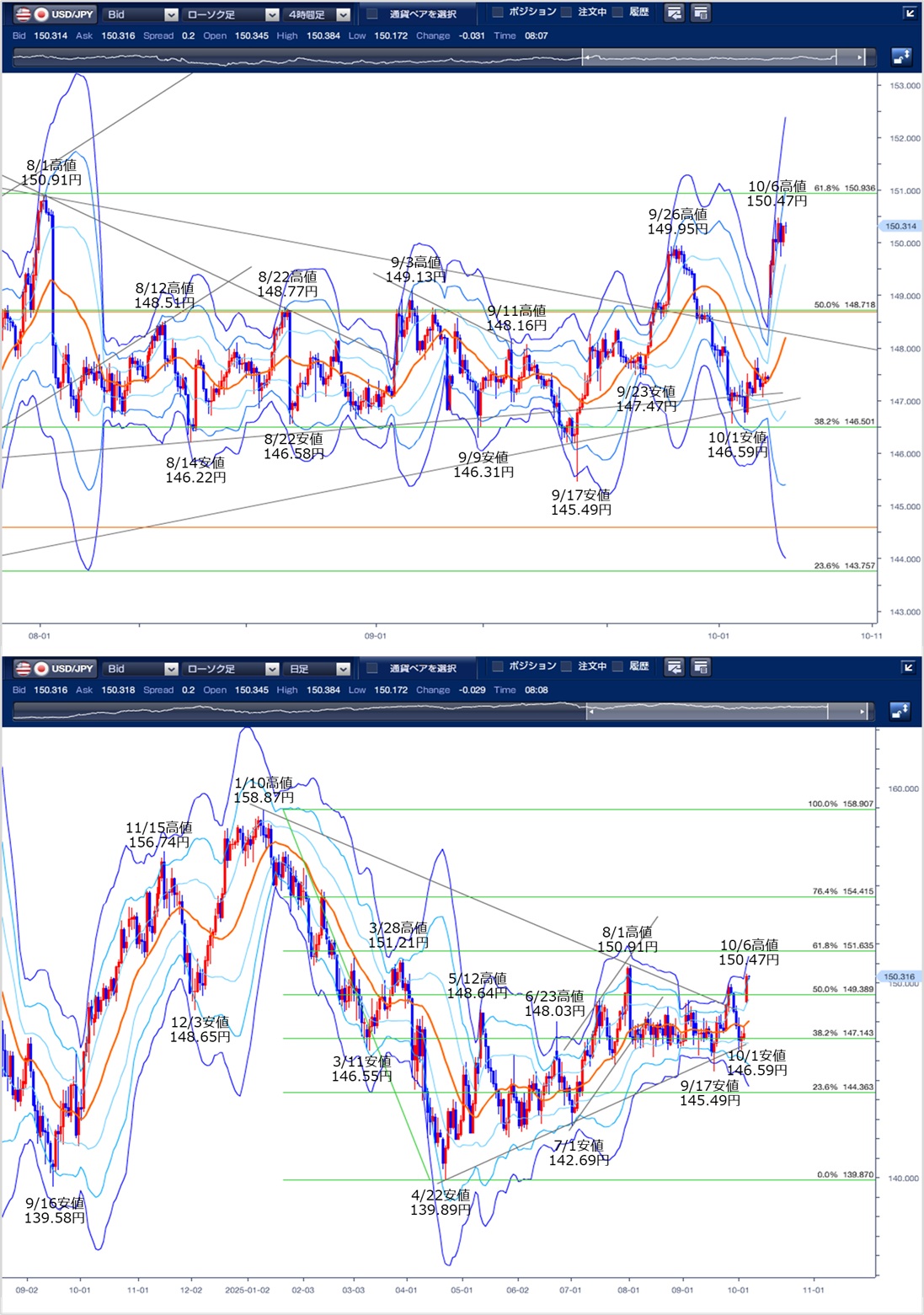Click the settings panel icon in the top chart toolbar

tap(699, 13)
